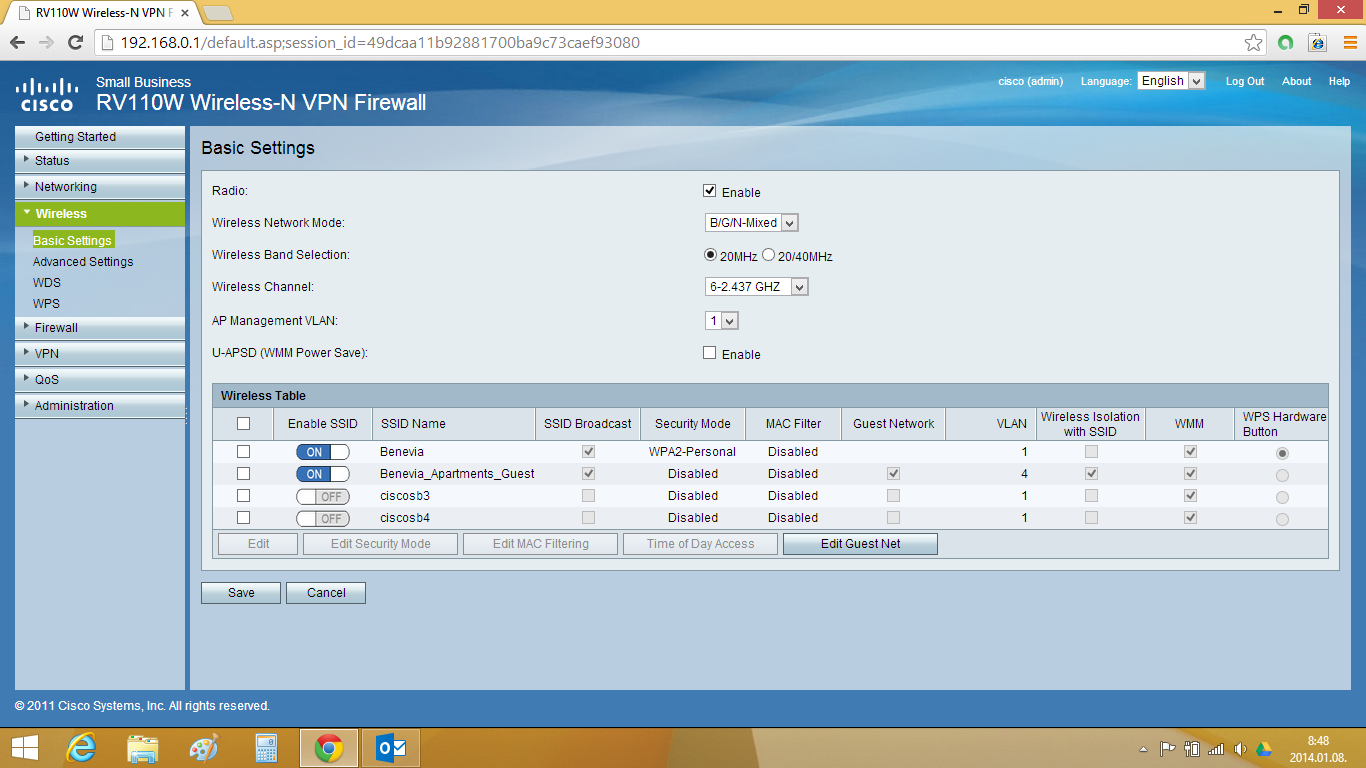Open the AP Management VLAN dropdown
The width and height of the screenshot is (1366, 768).
pyautogui.click(x=722, y=321)
